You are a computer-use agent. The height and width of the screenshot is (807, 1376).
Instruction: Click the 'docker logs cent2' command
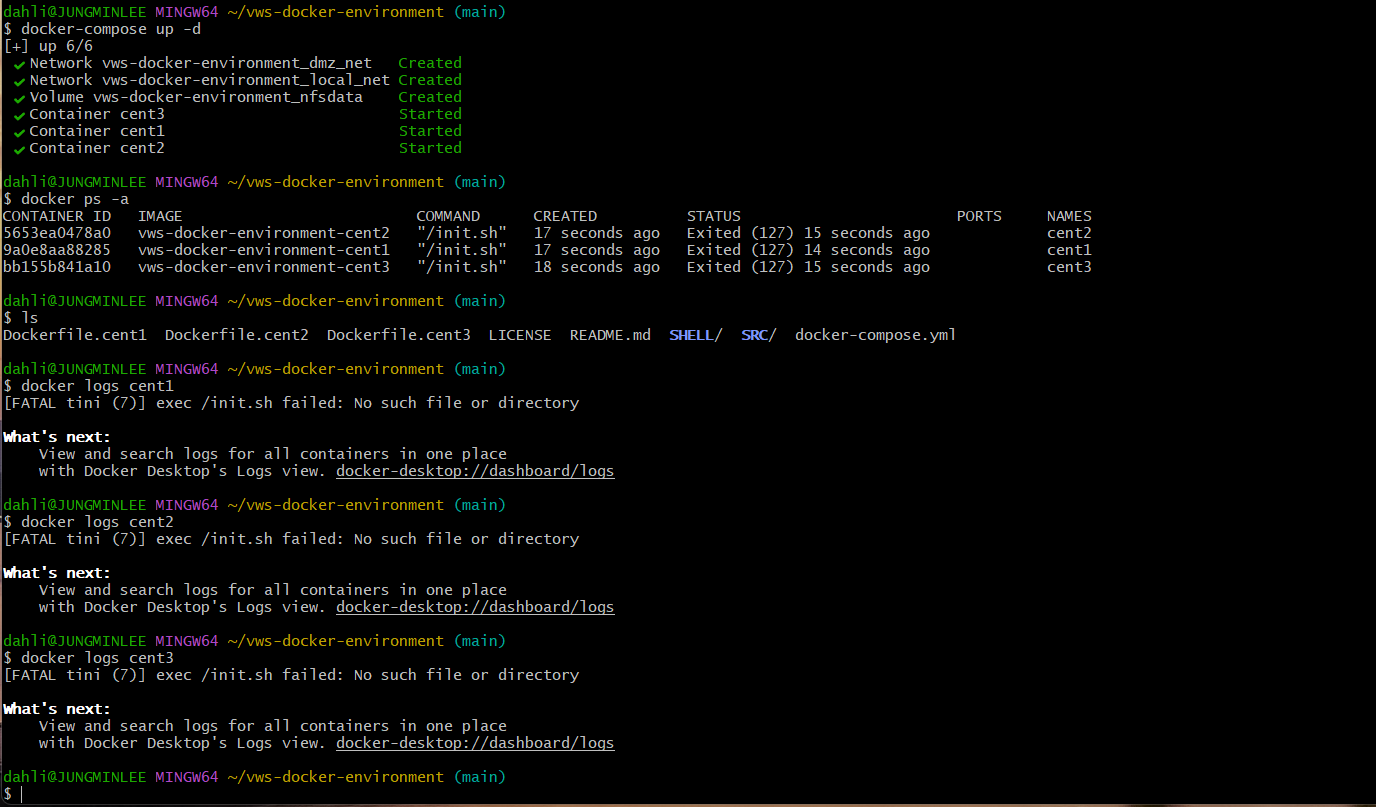97,522
